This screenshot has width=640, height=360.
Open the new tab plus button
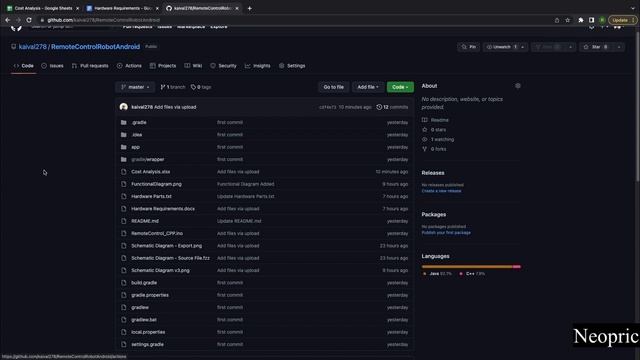pos(249,8)
